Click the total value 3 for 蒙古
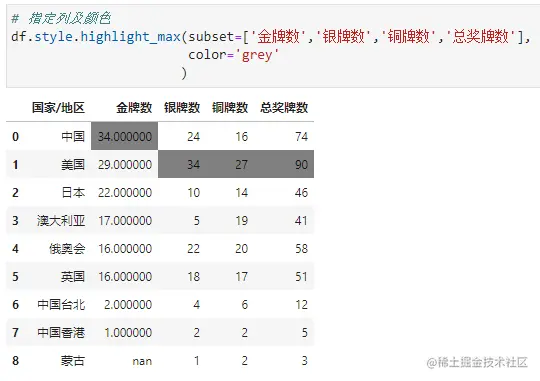 tap(304, 361)
